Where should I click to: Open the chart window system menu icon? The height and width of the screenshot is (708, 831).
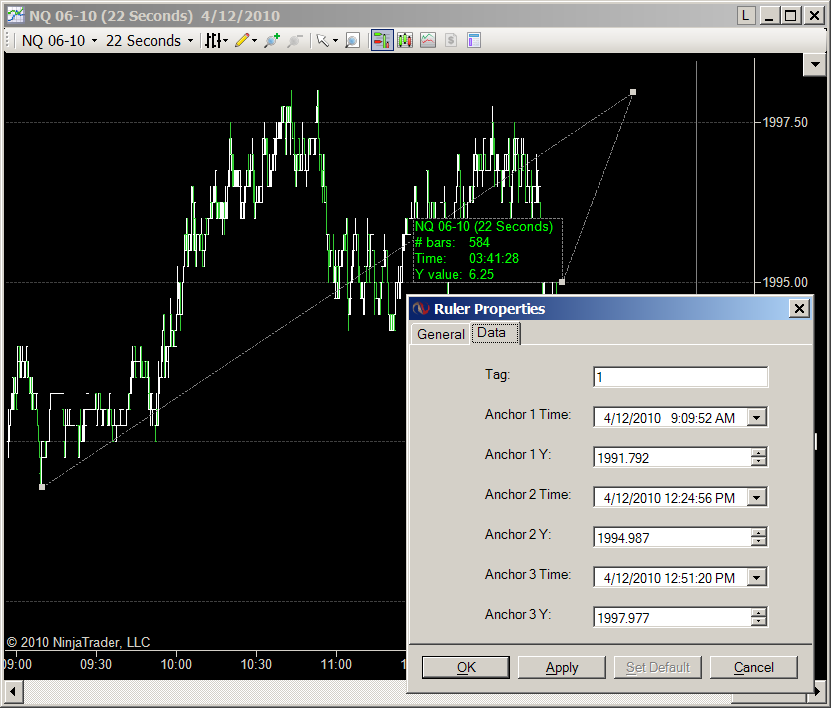tap(15, 15)
